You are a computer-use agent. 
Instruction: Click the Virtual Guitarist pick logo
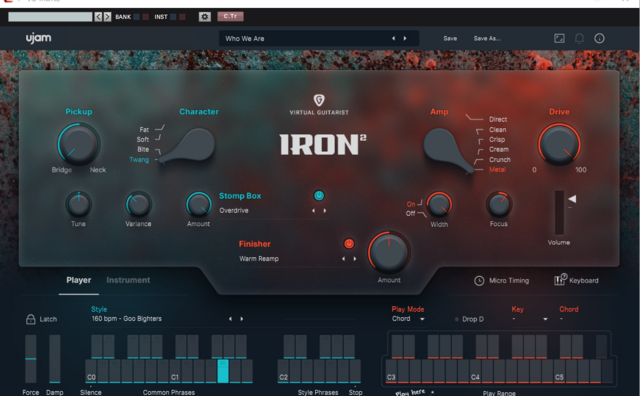coord(319,100)
